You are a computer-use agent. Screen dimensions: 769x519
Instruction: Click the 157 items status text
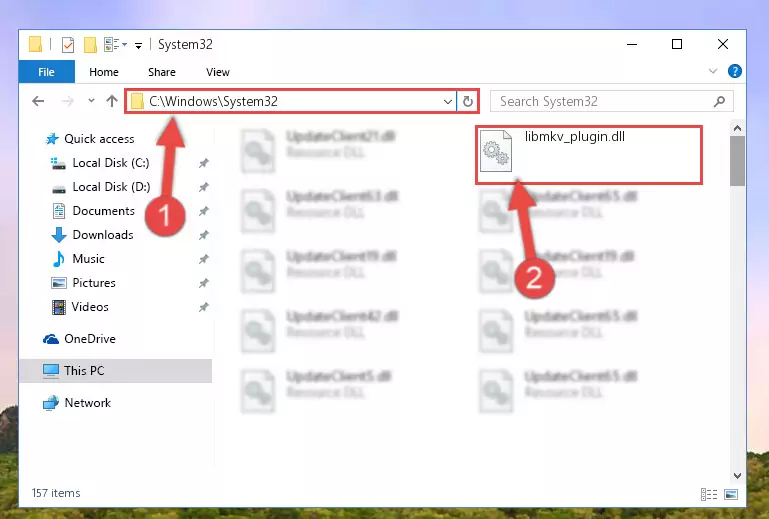click(56, 493)
